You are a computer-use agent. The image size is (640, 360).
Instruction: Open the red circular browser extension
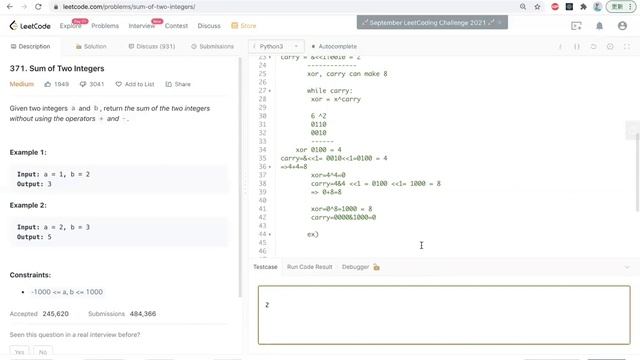click(555, 7)
